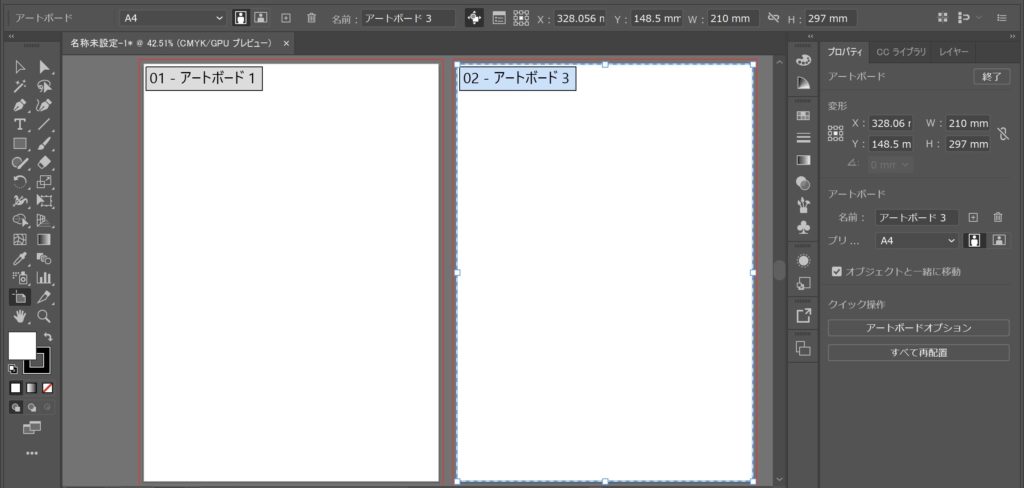Select the Hand tool

pos(20,316)
